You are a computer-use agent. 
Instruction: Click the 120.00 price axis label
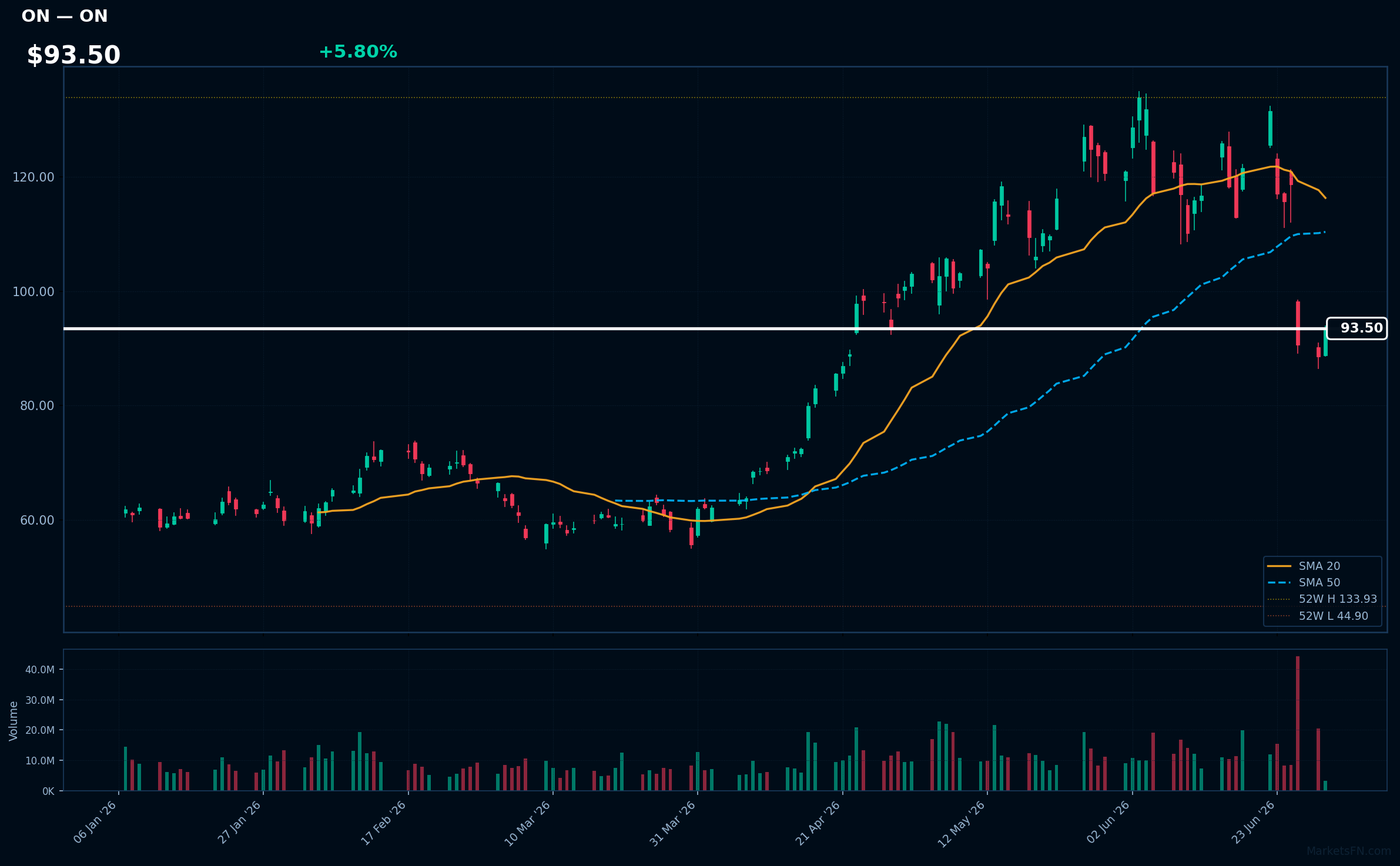pos(34,177)
